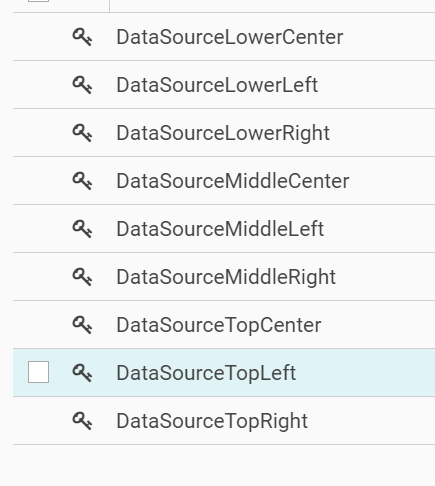Toggle the select-all checkbox in the header
This screenshot has height=486, width=435.
[38, 1]
